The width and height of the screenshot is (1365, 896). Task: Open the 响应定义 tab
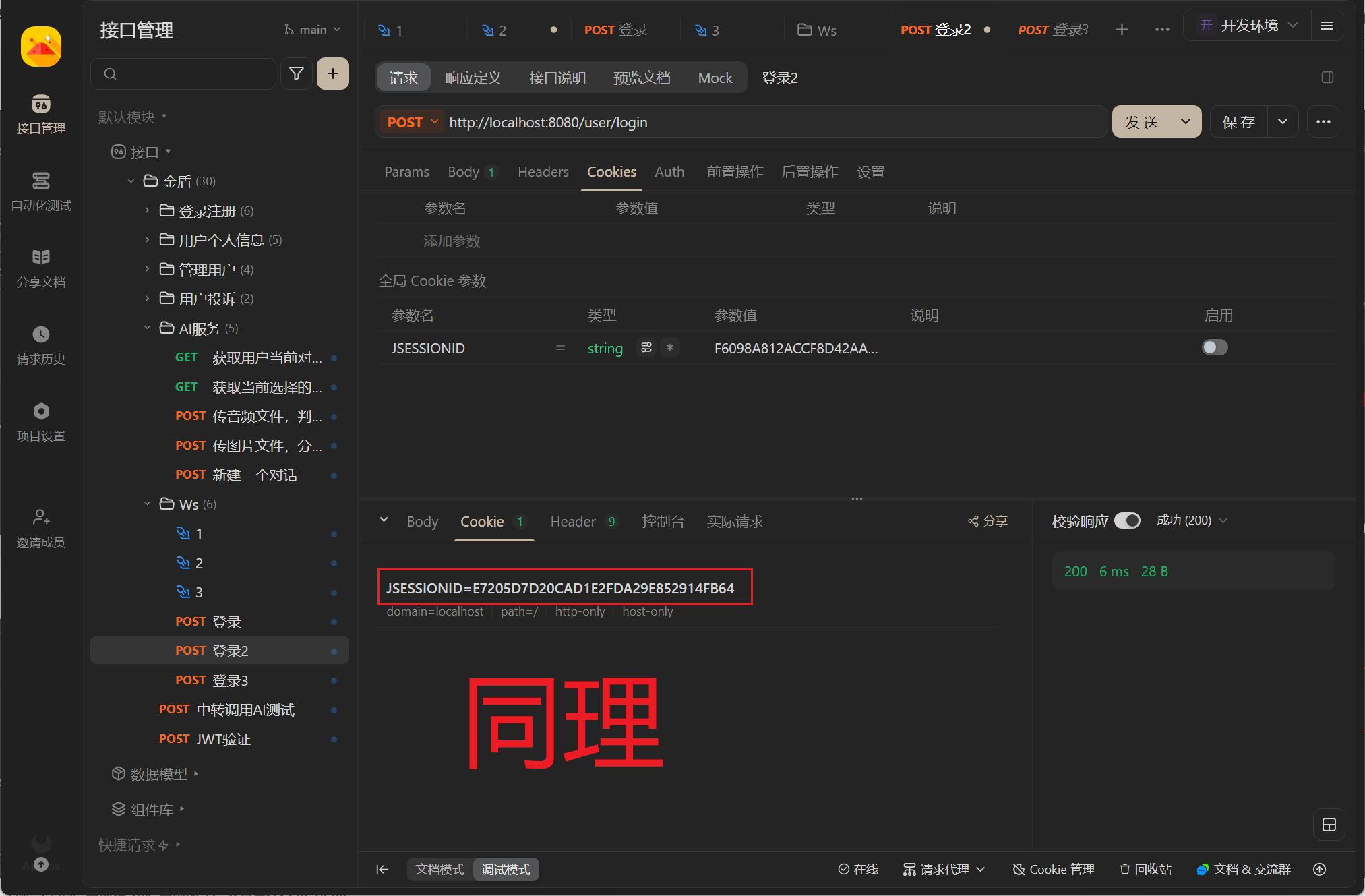pos(473,78)
